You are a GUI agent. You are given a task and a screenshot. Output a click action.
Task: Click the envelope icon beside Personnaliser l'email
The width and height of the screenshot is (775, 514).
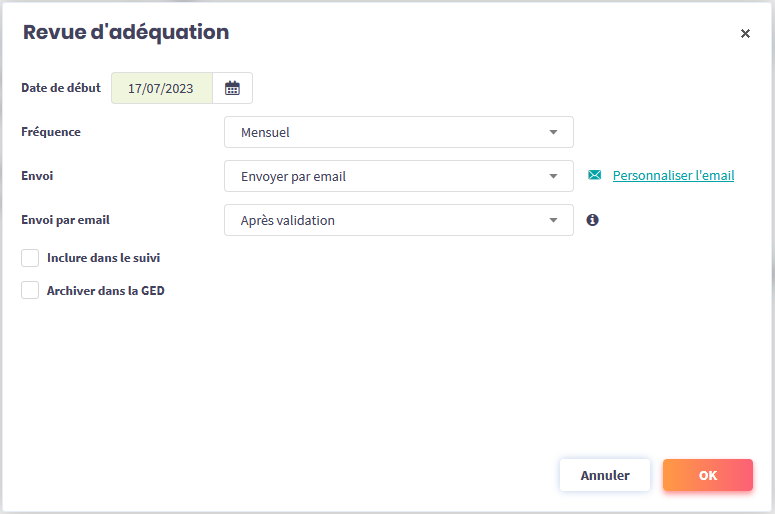[x=595, y=176]
